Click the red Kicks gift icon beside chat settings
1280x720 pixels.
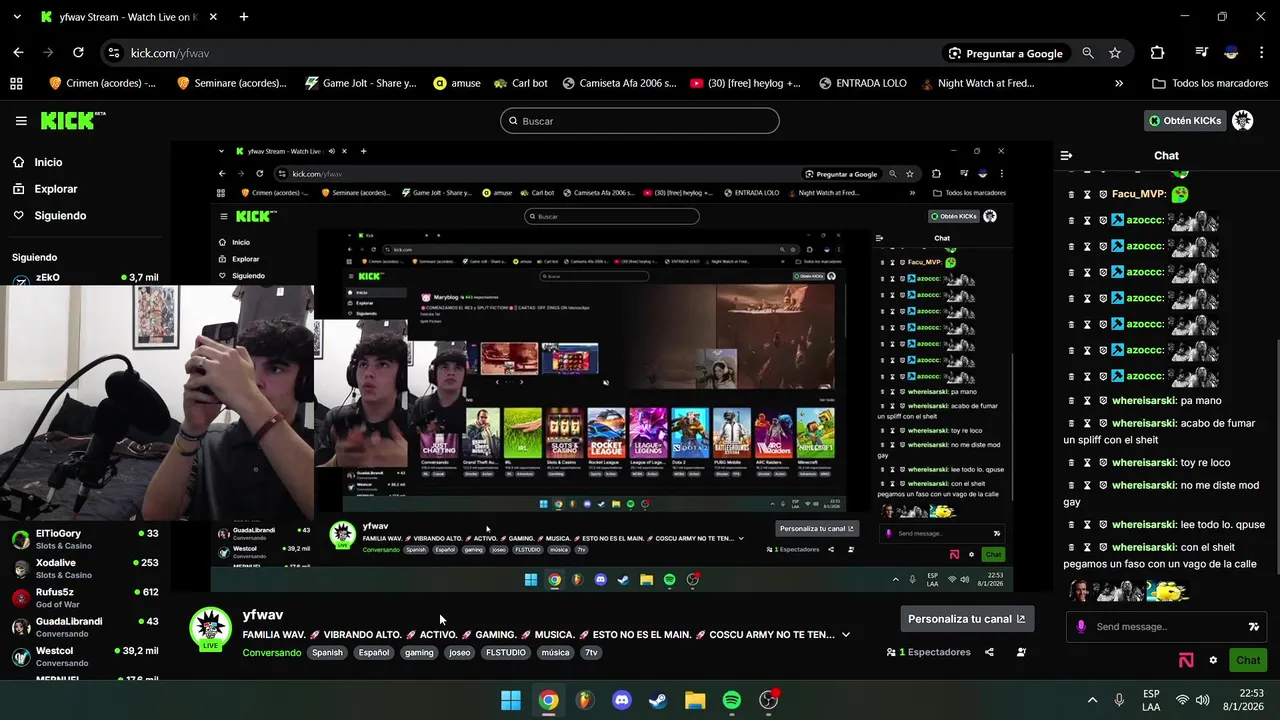point(1186,660)
